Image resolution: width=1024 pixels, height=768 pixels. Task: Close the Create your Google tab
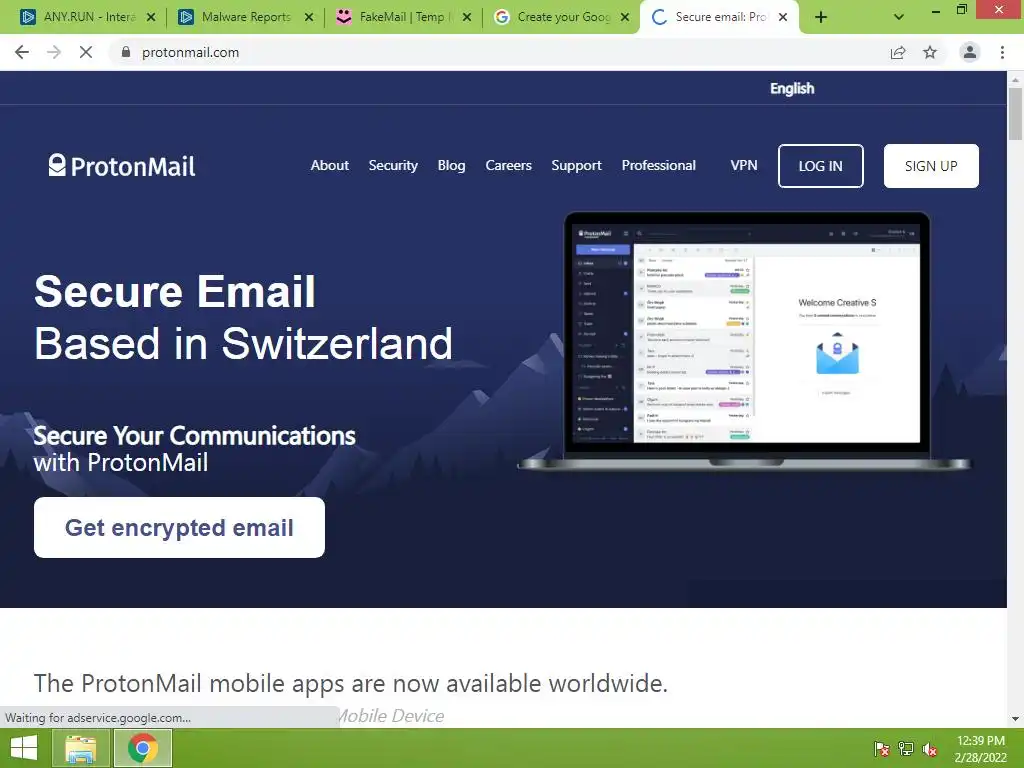[x=625, y=17]
